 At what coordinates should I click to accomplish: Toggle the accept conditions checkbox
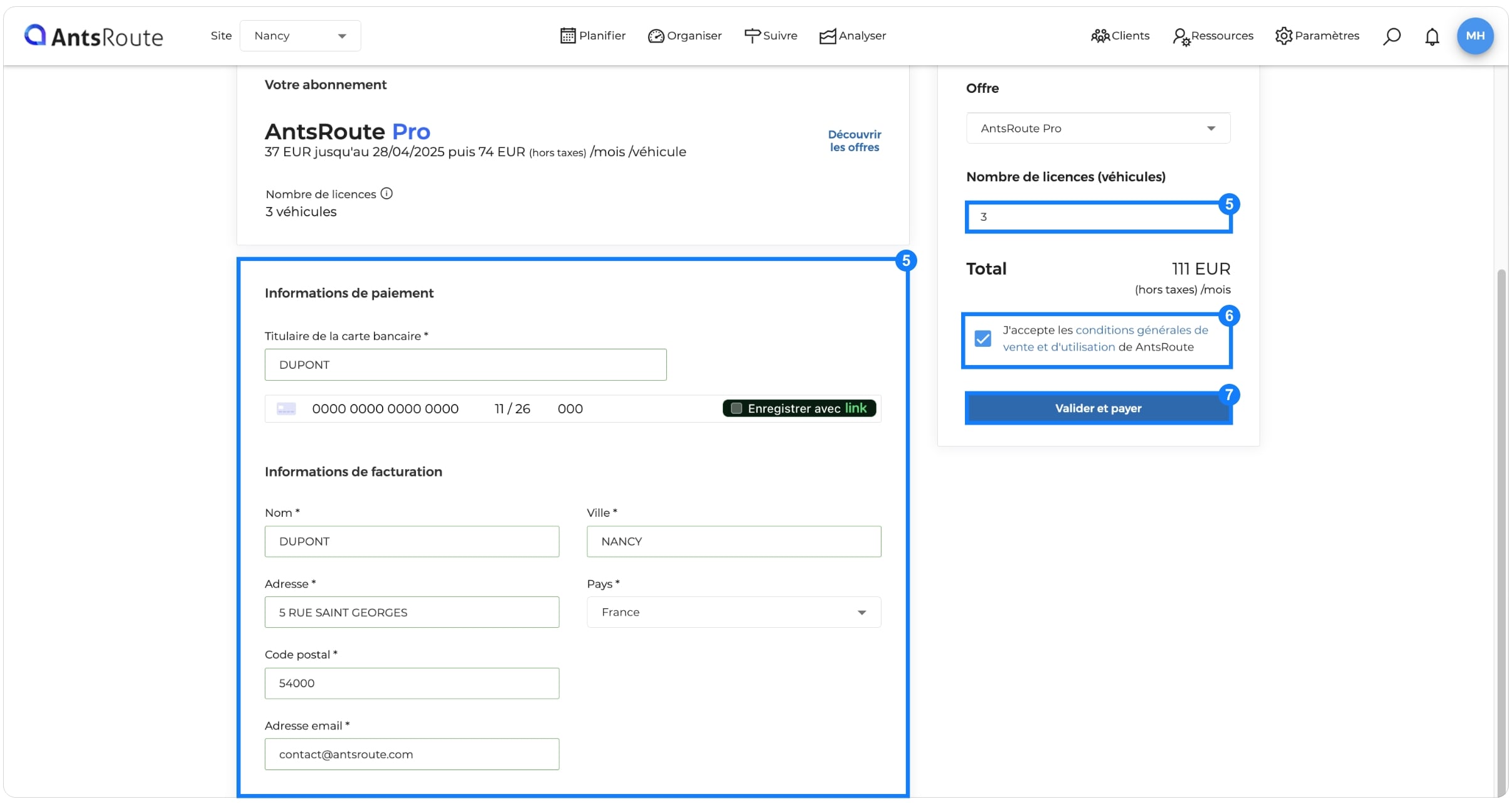[x=983, y=339]
